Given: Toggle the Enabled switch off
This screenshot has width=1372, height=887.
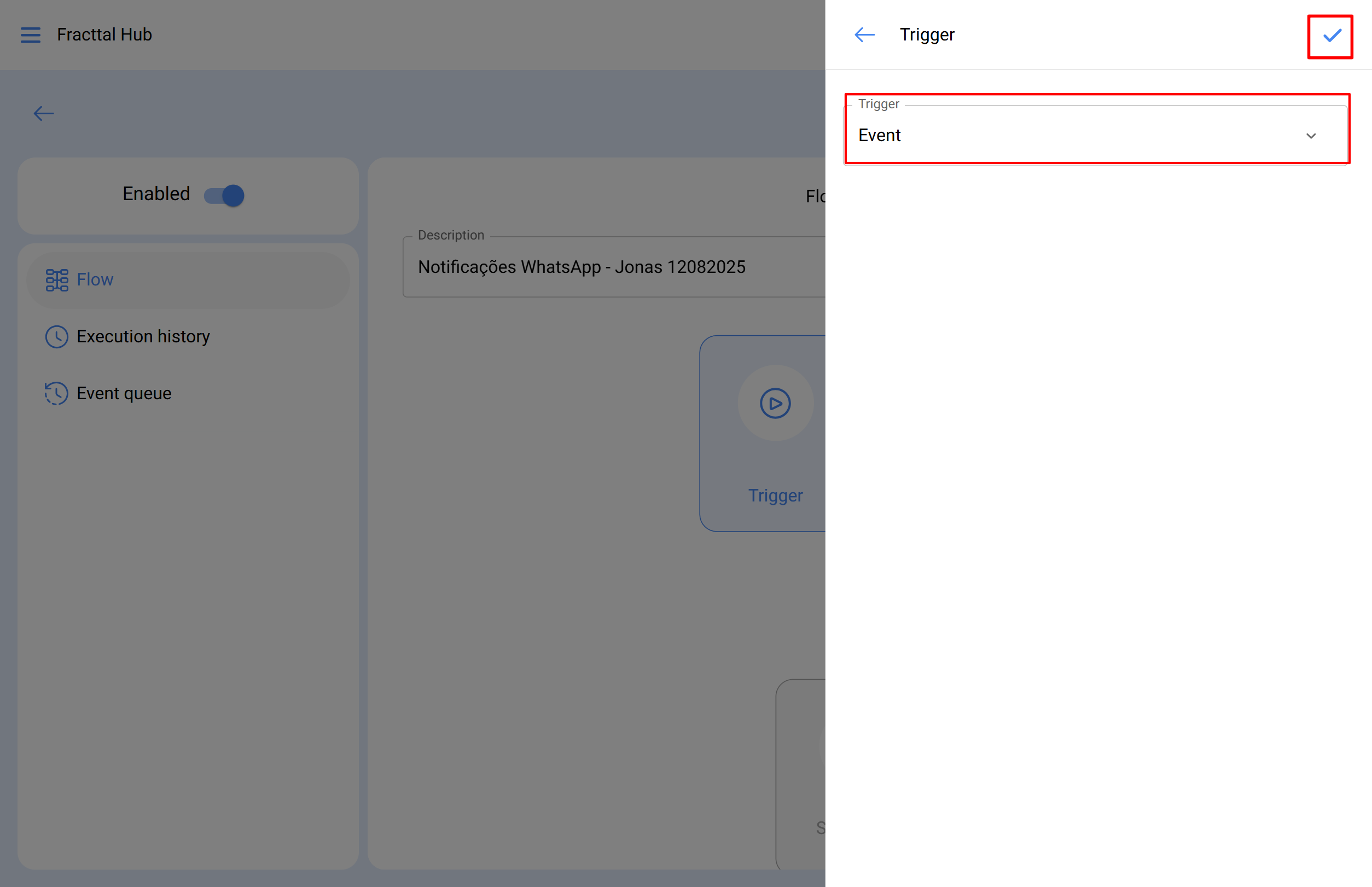Looking at the screenshot, I should pyautogui.click(x=225, y=195).
